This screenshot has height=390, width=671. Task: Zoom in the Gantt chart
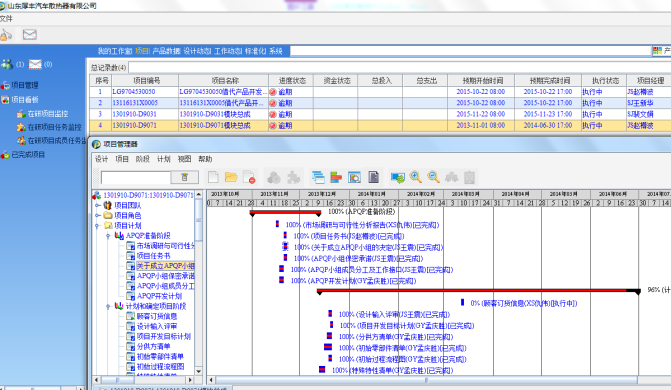click(x=416, y=177)
